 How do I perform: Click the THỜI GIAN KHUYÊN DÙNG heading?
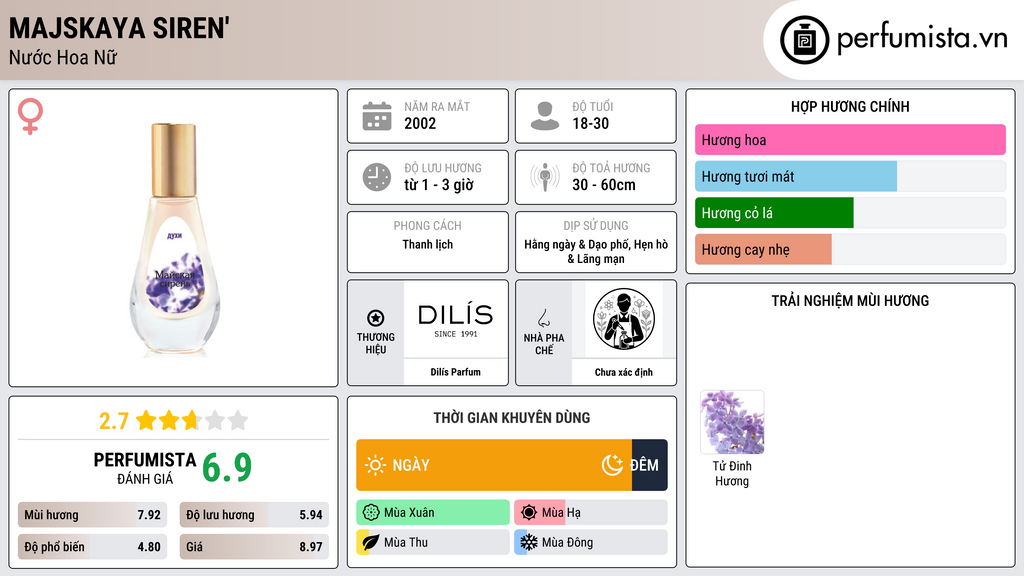512,418
